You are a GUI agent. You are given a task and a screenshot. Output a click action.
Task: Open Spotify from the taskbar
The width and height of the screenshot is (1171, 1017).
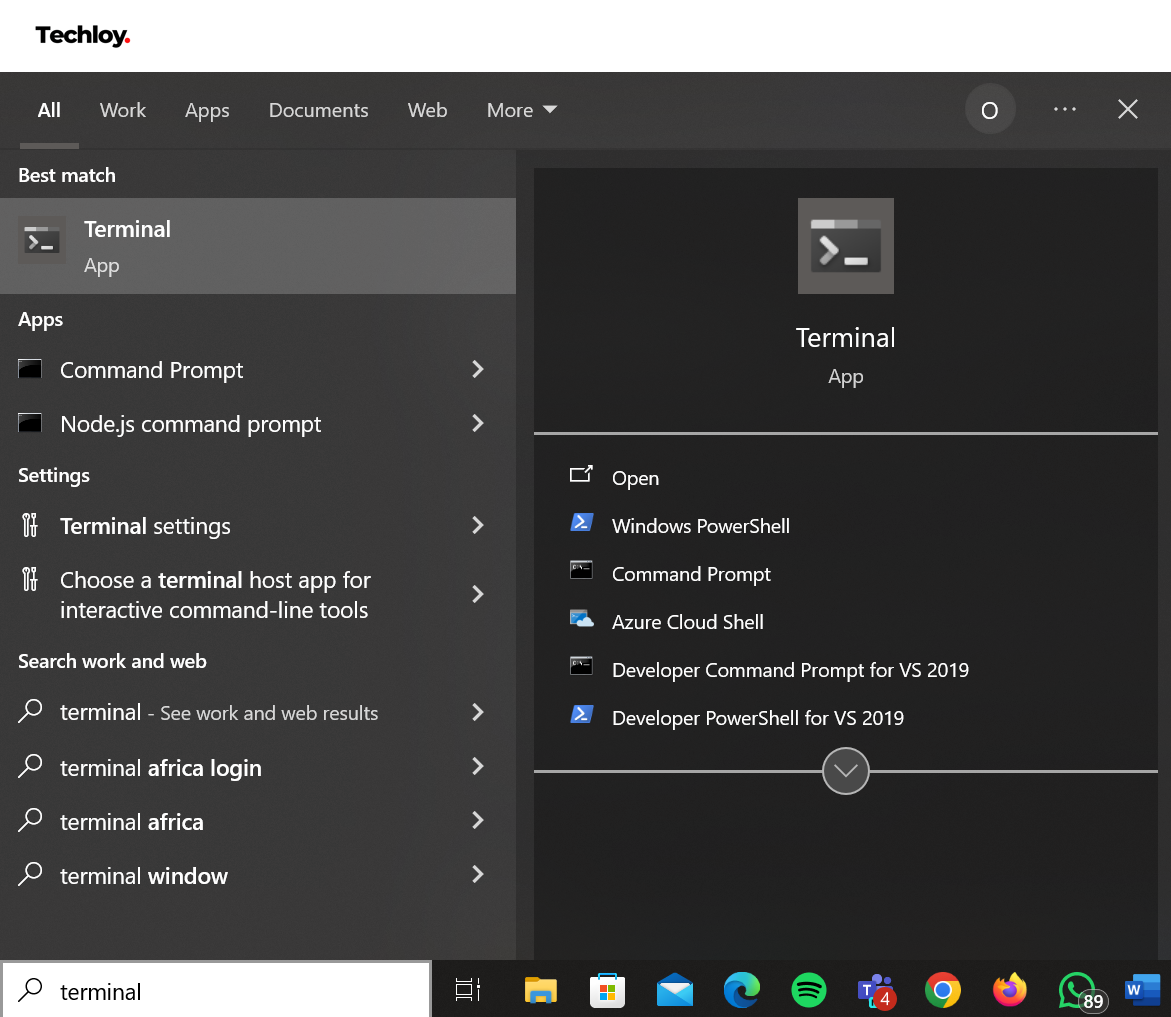809,990
